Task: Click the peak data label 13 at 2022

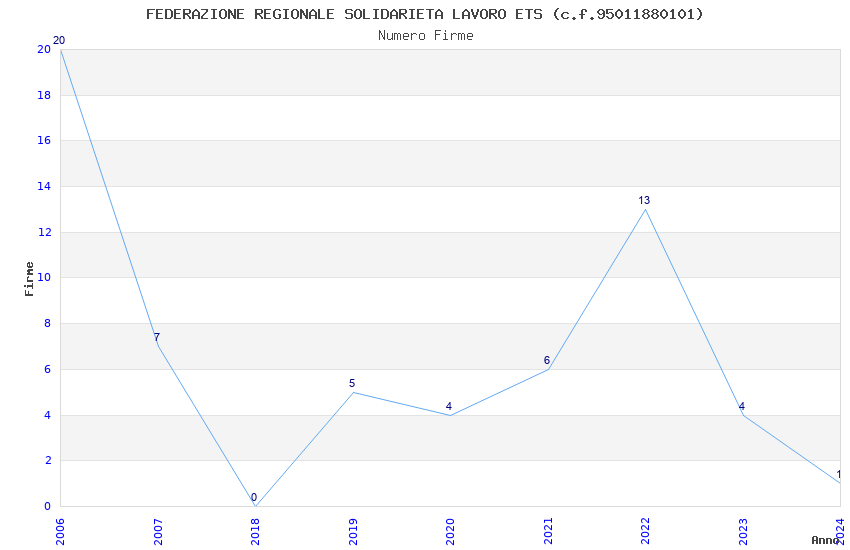Action: (x=644, y=200)
